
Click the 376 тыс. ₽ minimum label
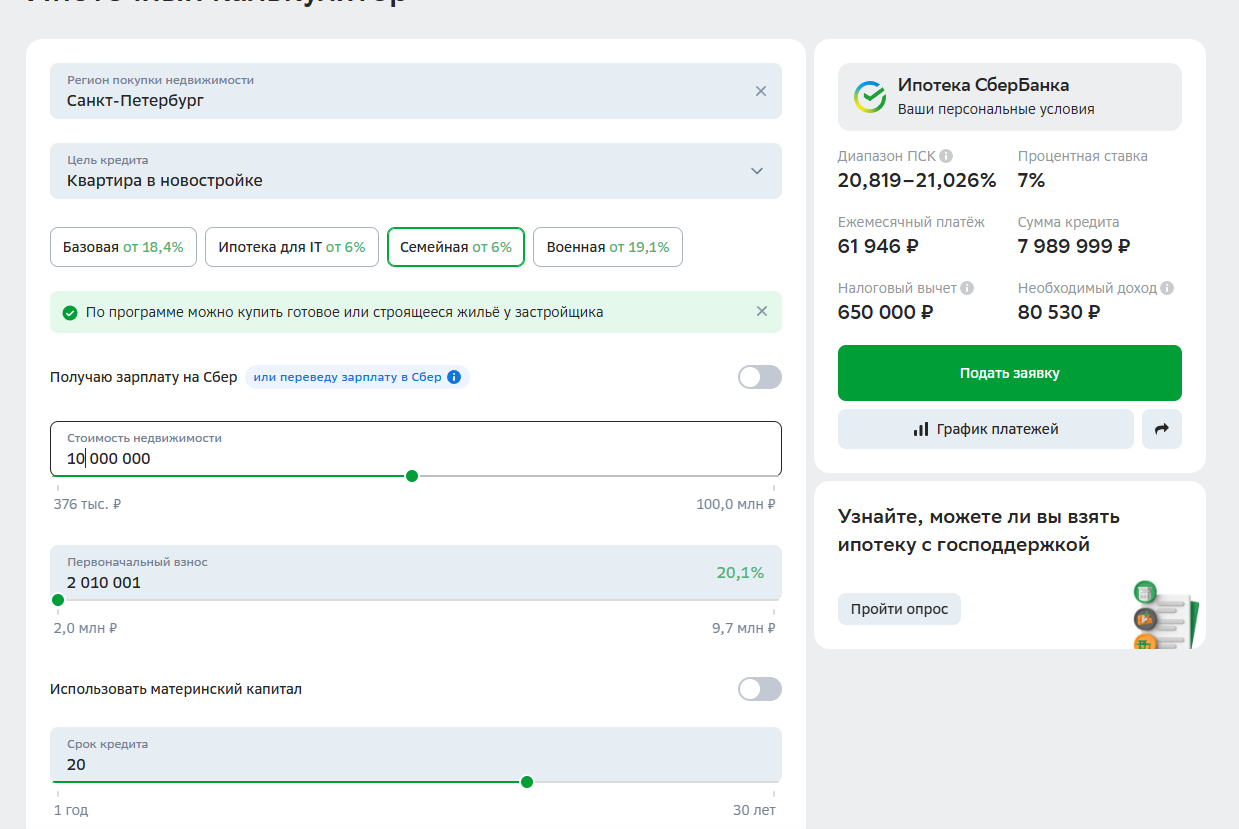point(87,504)
